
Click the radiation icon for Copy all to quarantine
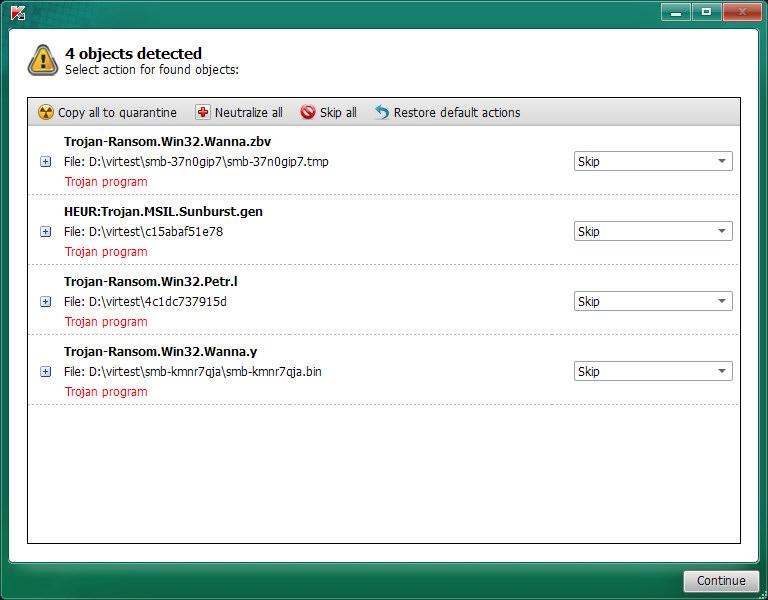46,113
